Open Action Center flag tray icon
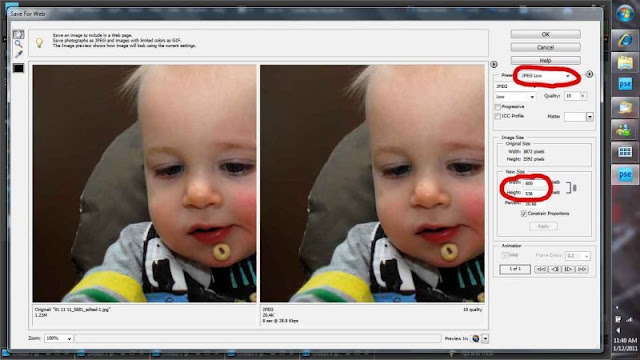 click(x=618, y=319)
